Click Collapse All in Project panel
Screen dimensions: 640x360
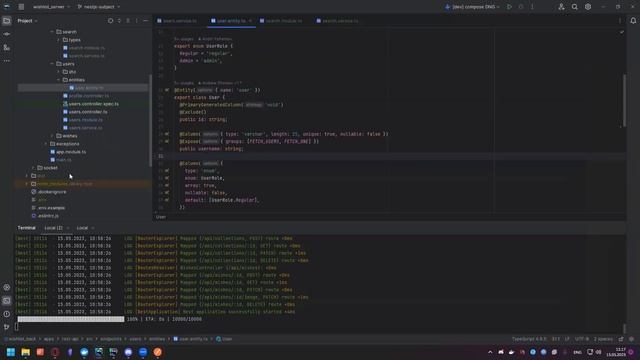128,21
